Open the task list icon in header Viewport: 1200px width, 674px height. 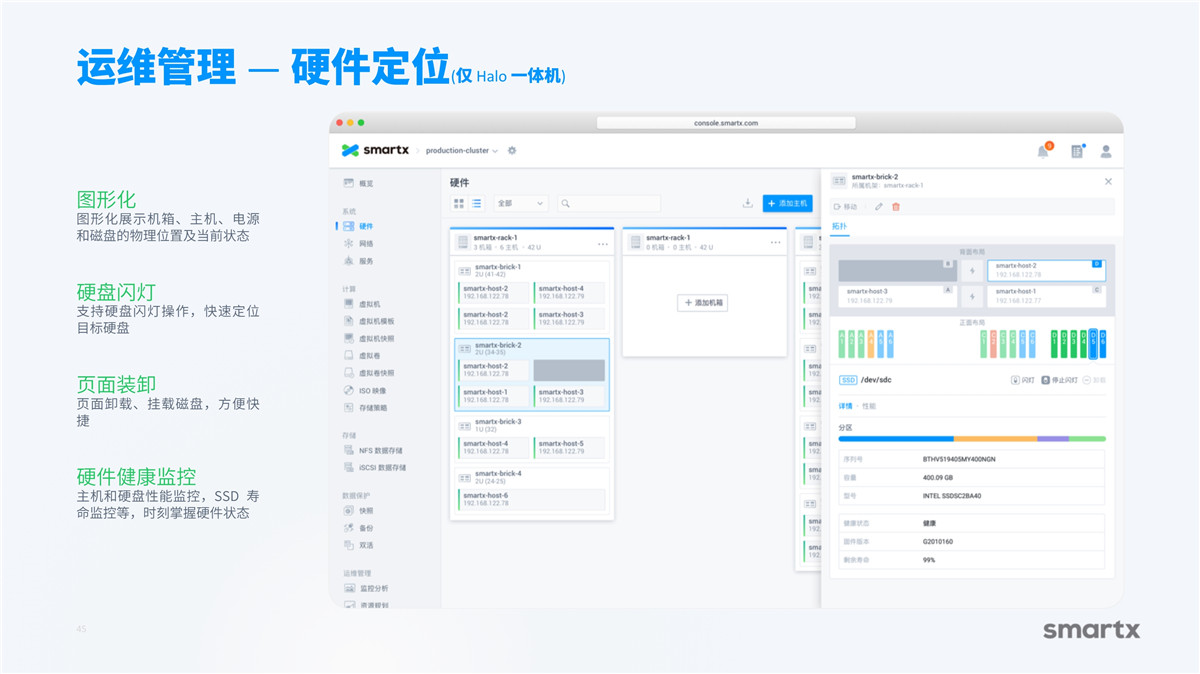point(1077,151)
